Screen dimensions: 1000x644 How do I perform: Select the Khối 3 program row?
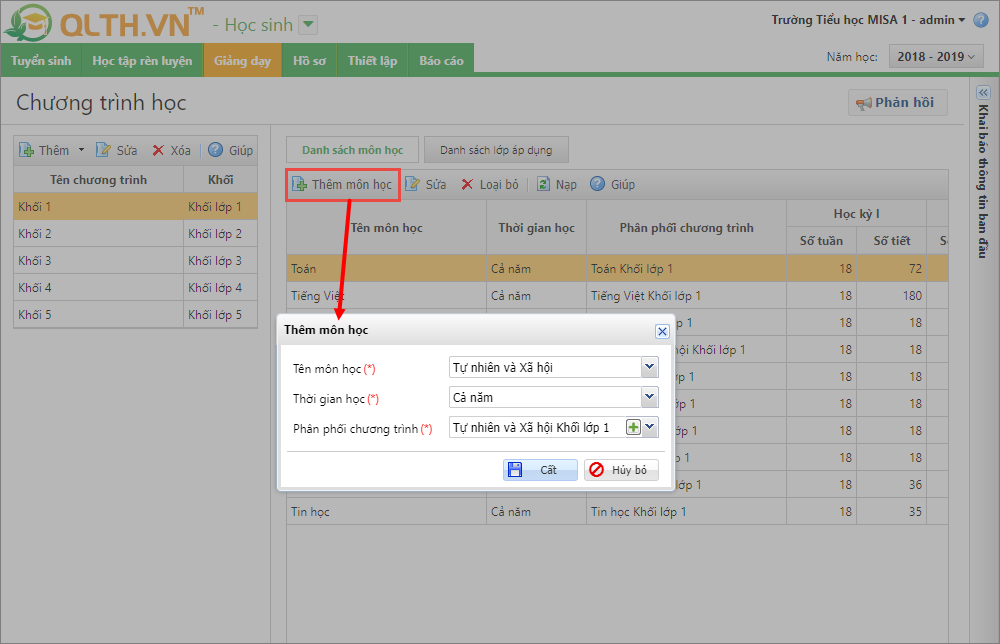(136, 261)
